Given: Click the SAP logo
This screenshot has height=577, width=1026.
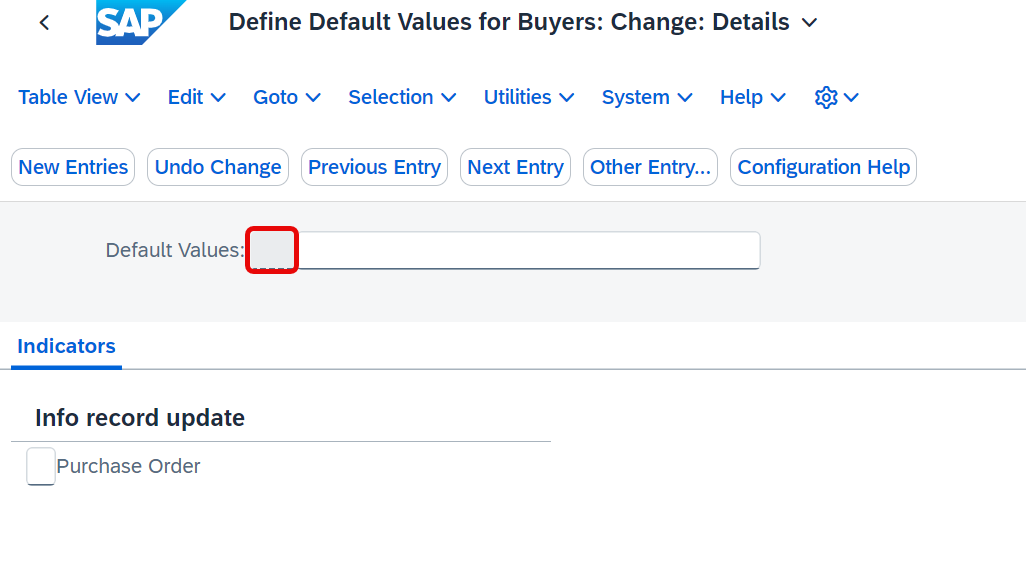Looking at the screenshot, I should click(x=140, y=22).
